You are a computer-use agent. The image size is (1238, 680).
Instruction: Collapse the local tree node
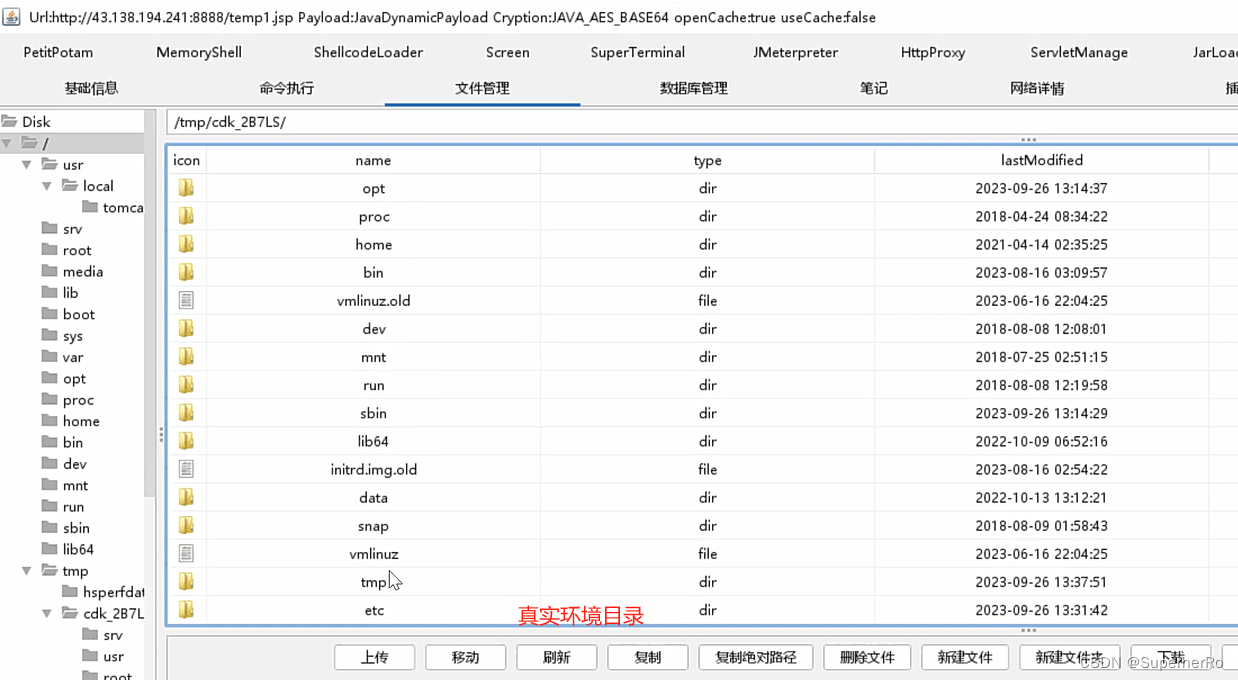coord(47,186)
